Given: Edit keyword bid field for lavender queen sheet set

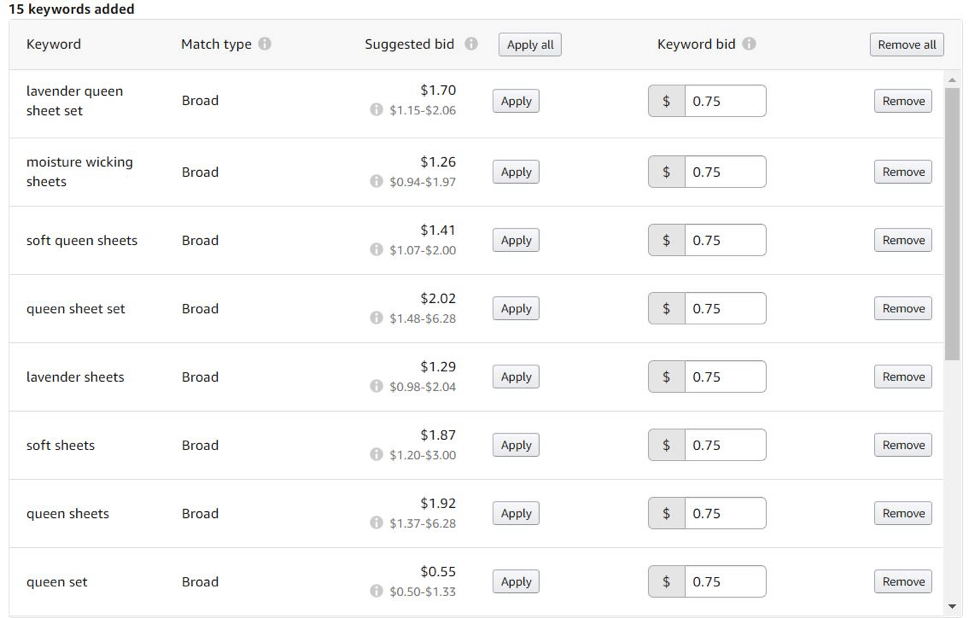Looking at the screenshot, I should [x=726, y=101].
